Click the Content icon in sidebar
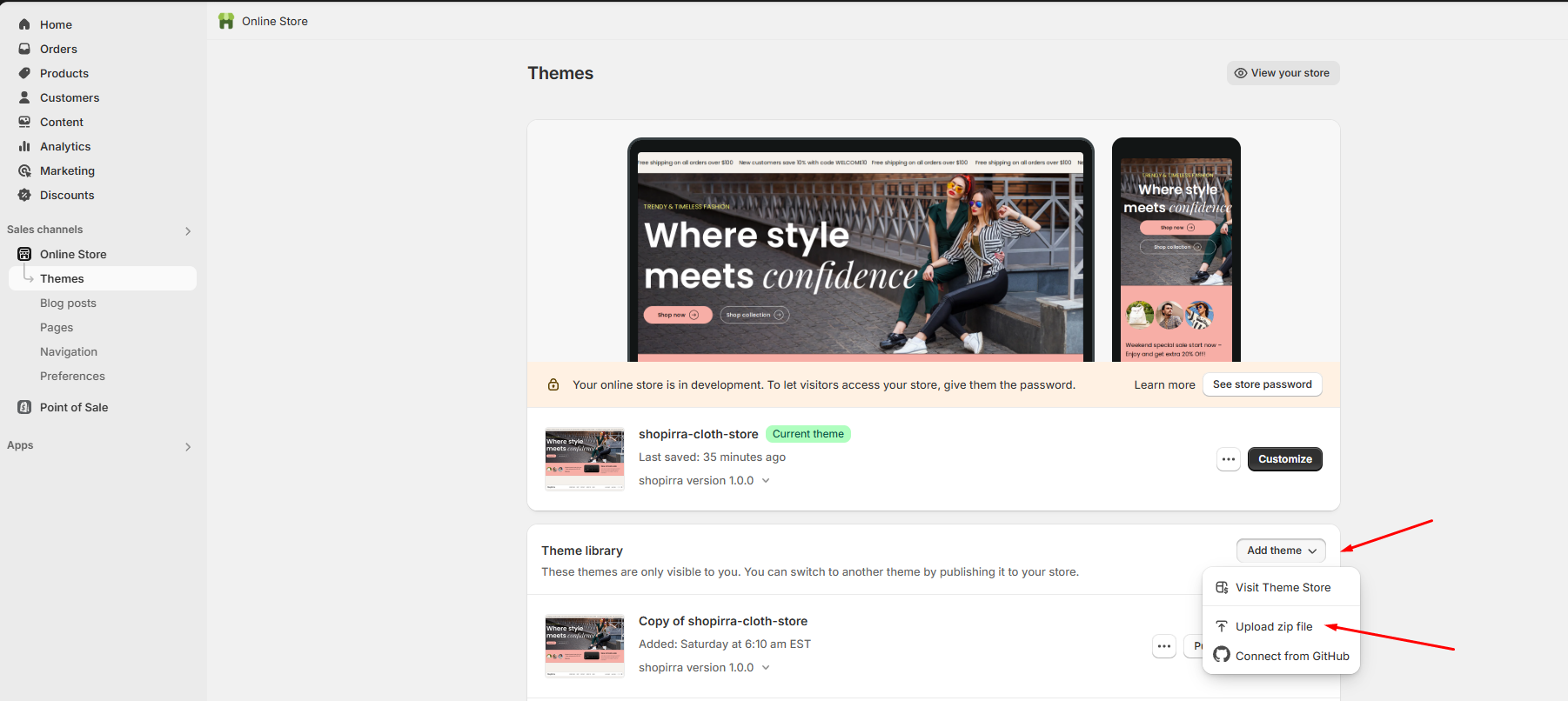This screenshot has width=1568, height=701. pos(24,122)
